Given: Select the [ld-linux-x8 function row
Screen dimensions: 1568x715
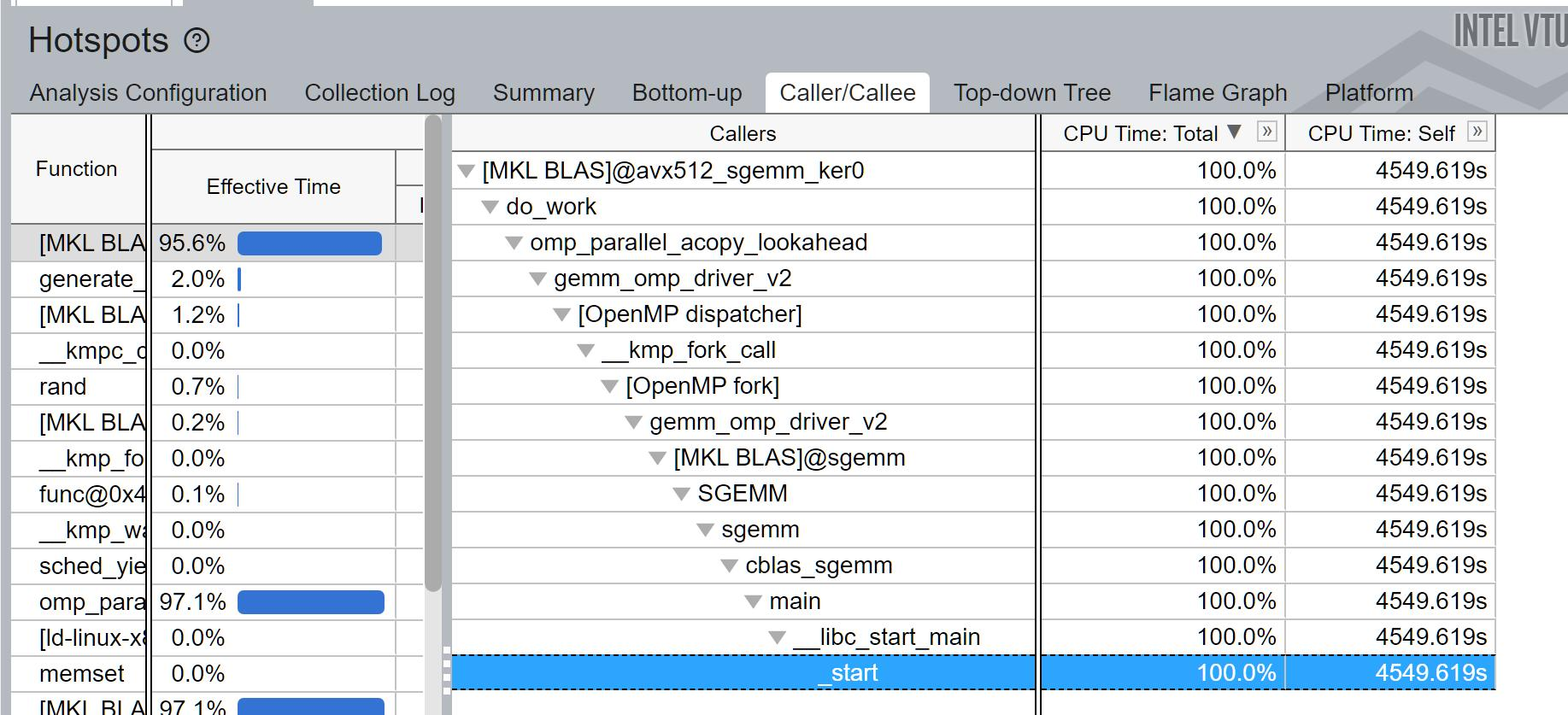Looking at the screenshot, I should (x=79, y=638).
